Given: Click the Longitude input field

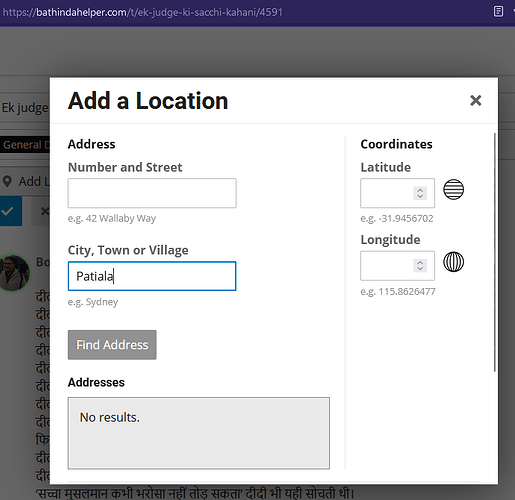Looking at the screenshot, I should 397,266.
